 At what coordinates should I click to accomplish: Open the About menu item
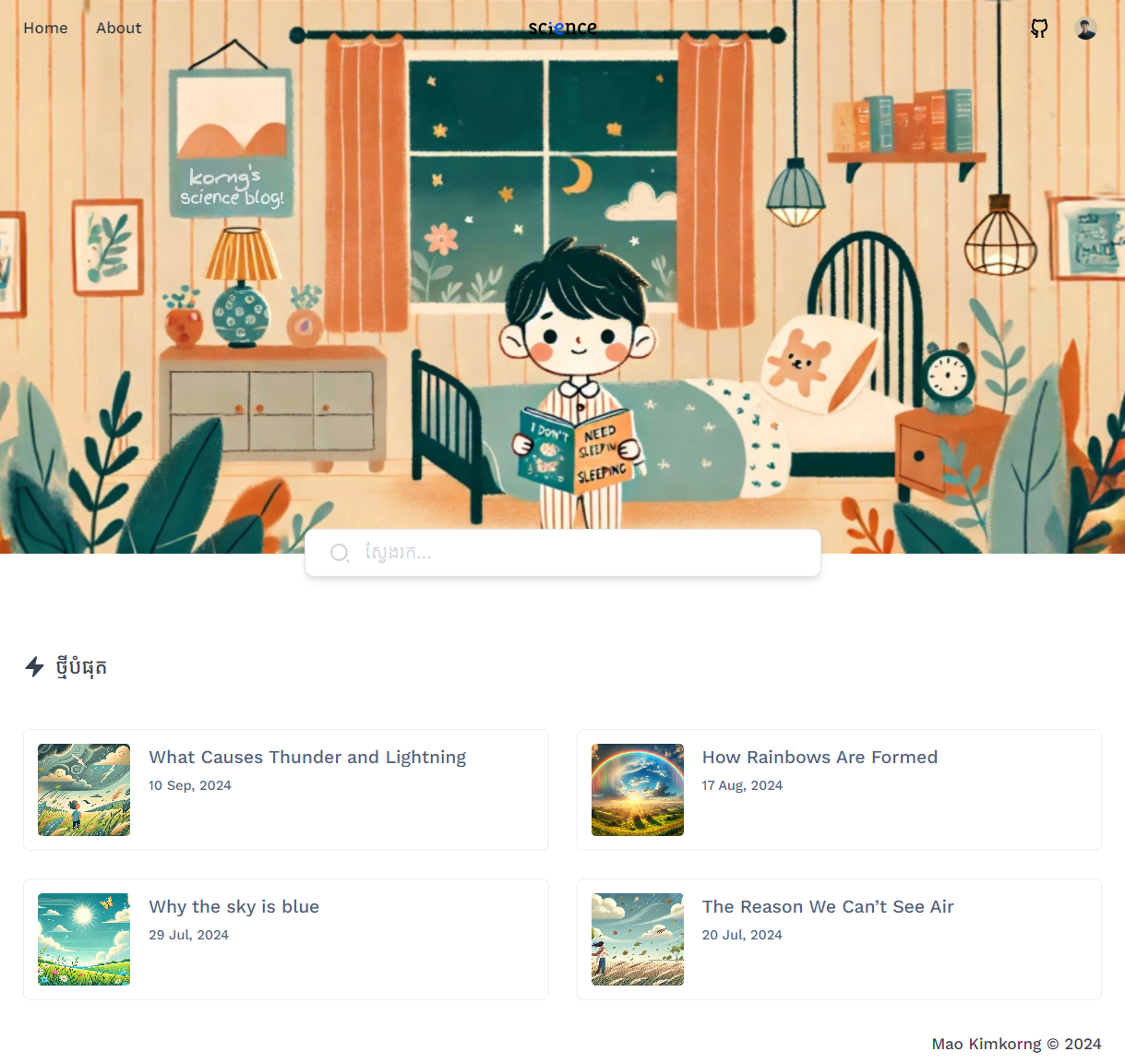(119, 28)
